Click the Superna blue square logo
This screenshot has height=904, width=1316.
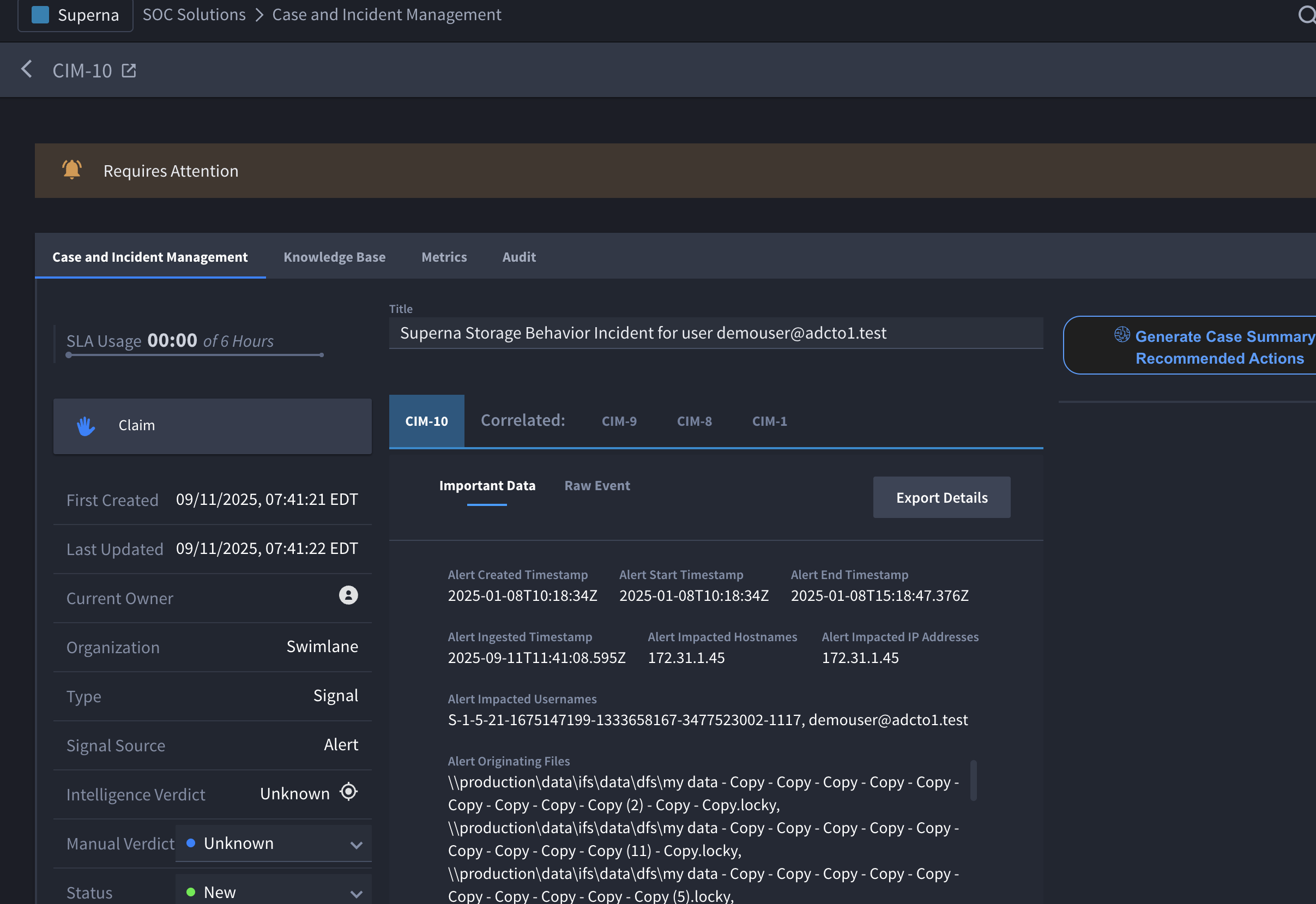[x=40, y=14]
